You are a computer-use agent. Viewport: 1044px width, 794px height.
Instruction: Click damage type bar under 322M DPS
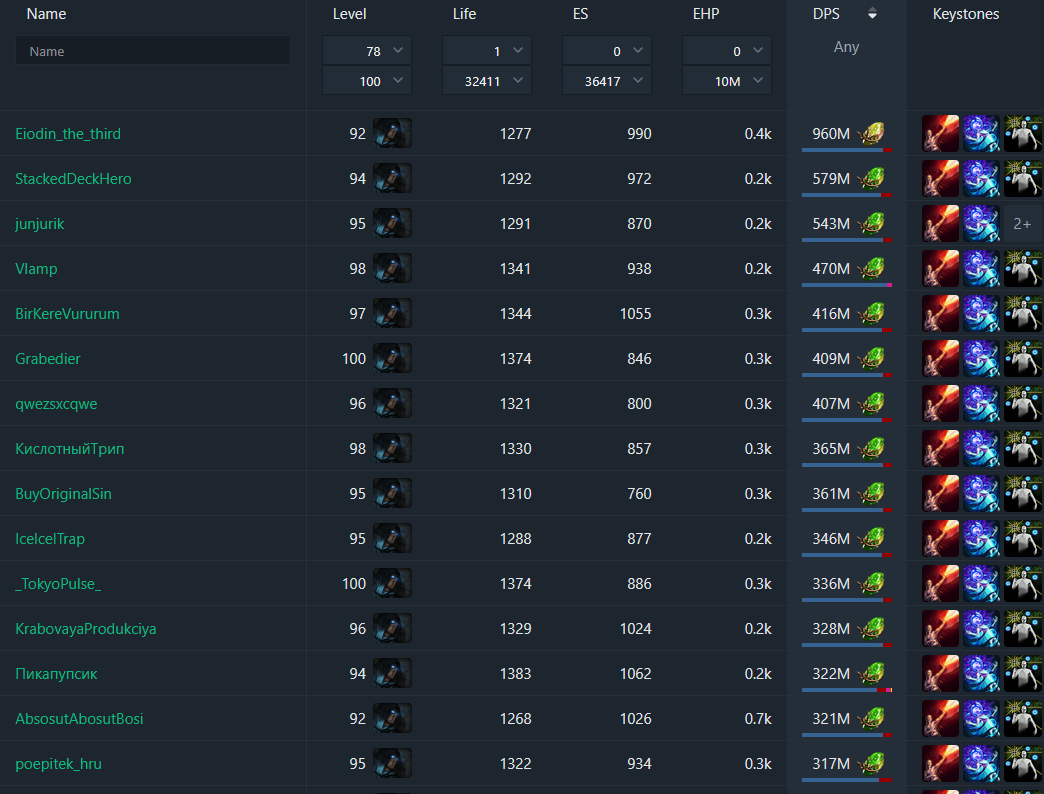click(847, 690)
